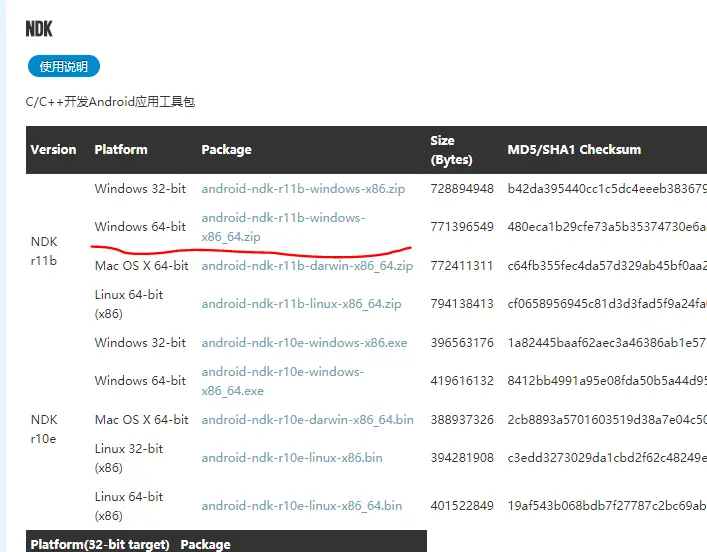This screenshot has height=552, width=707.
Task: Select the C/C++开发Android应用工具包 description
Action: [x=110, y=102]
